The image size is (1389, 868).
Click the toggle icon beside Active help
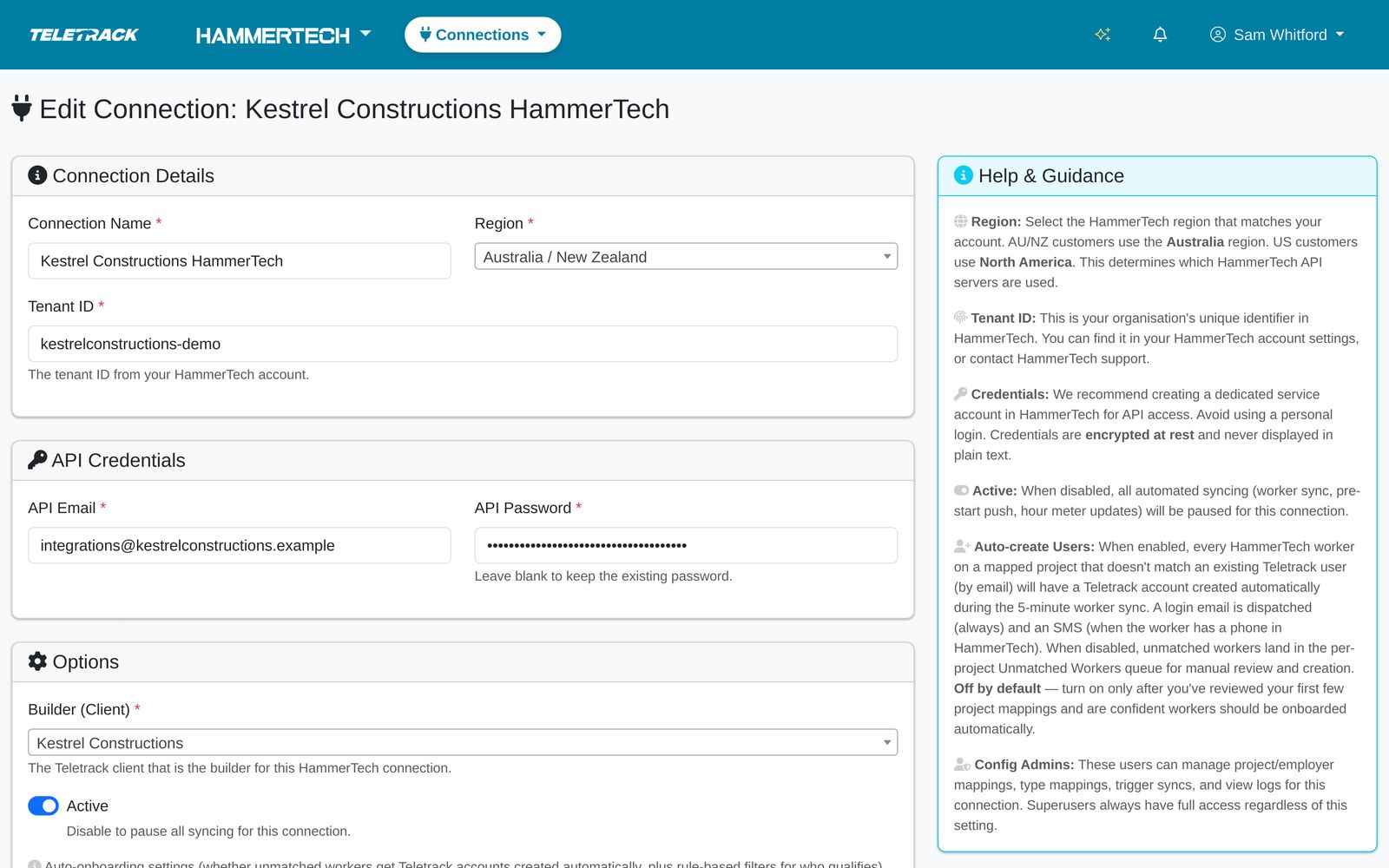[961, 490]
